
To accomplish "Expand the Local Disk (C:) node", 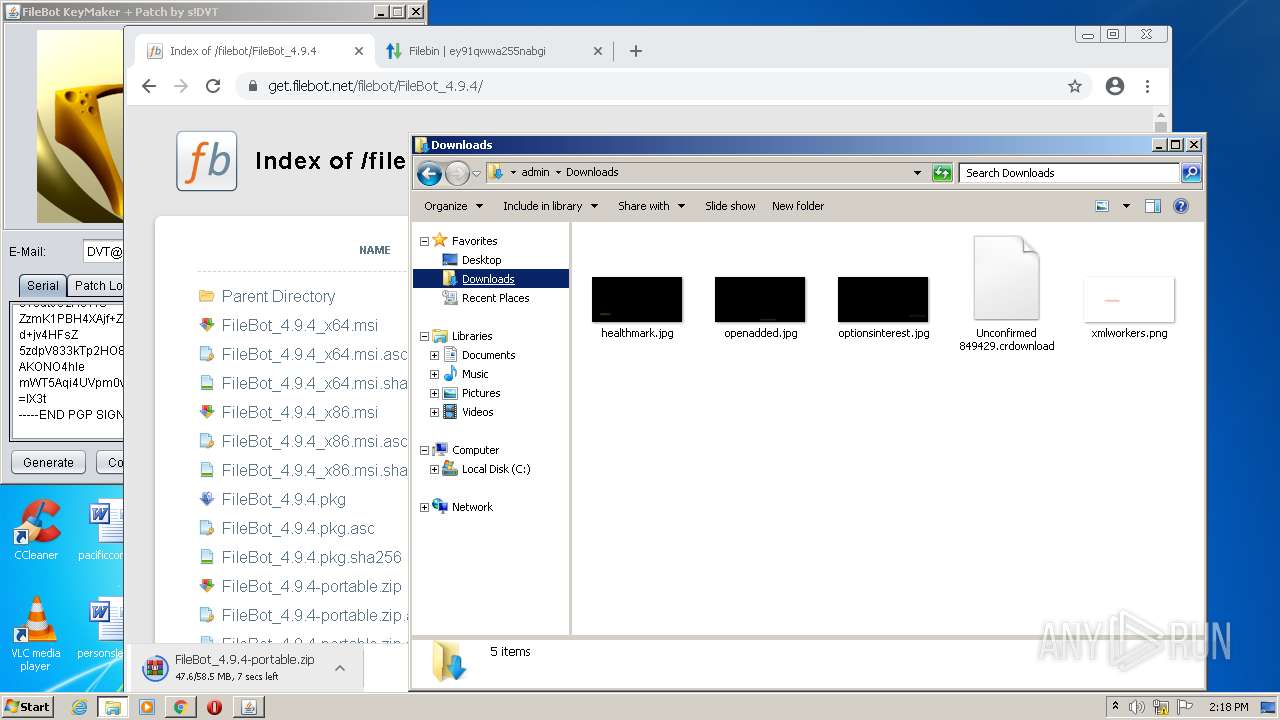I will [434, 469].
